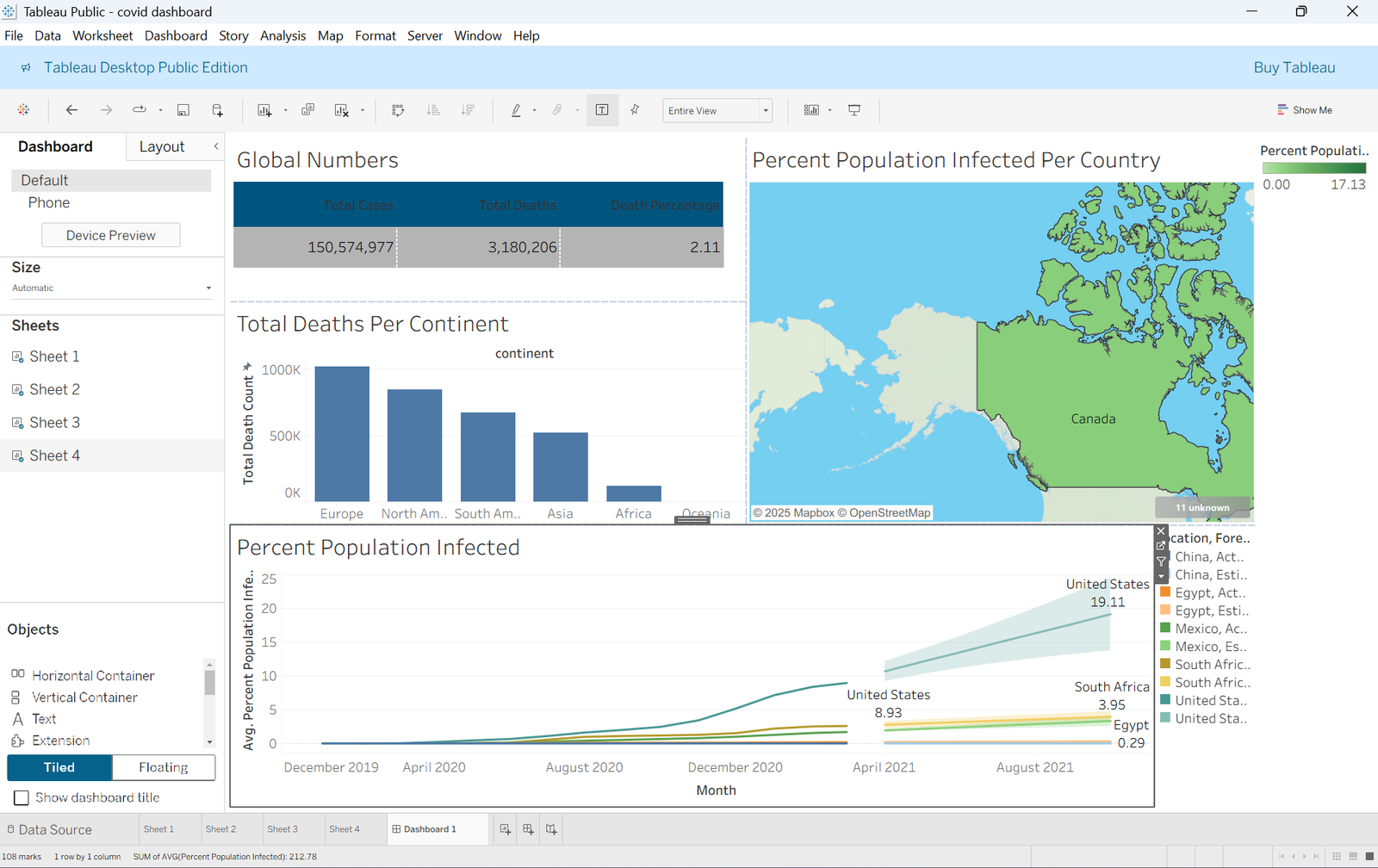
Task: Click Go to Sheet icon on chart
Action: point(1161,546)
